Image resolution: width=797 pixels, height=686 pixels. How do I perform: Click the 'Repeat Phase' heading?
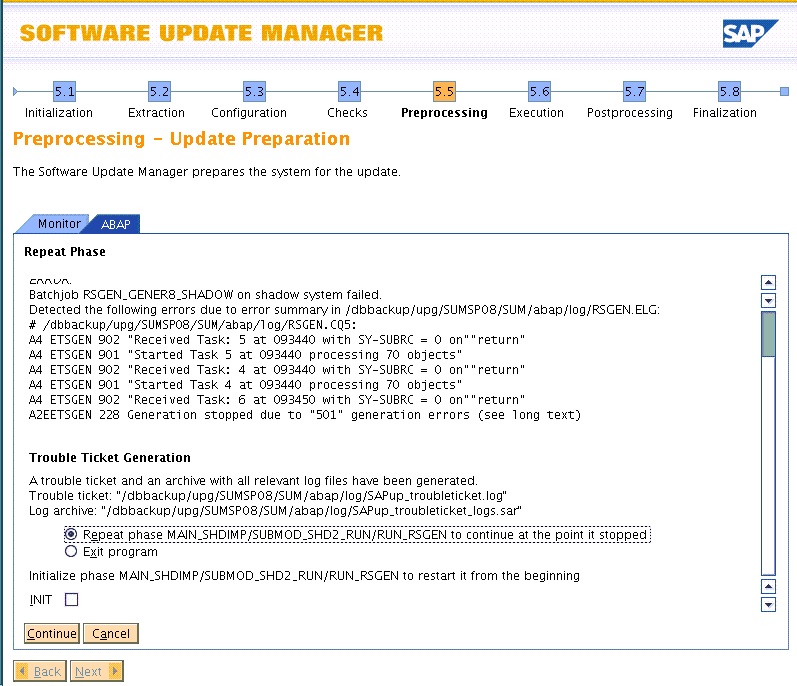coord(65,252)
